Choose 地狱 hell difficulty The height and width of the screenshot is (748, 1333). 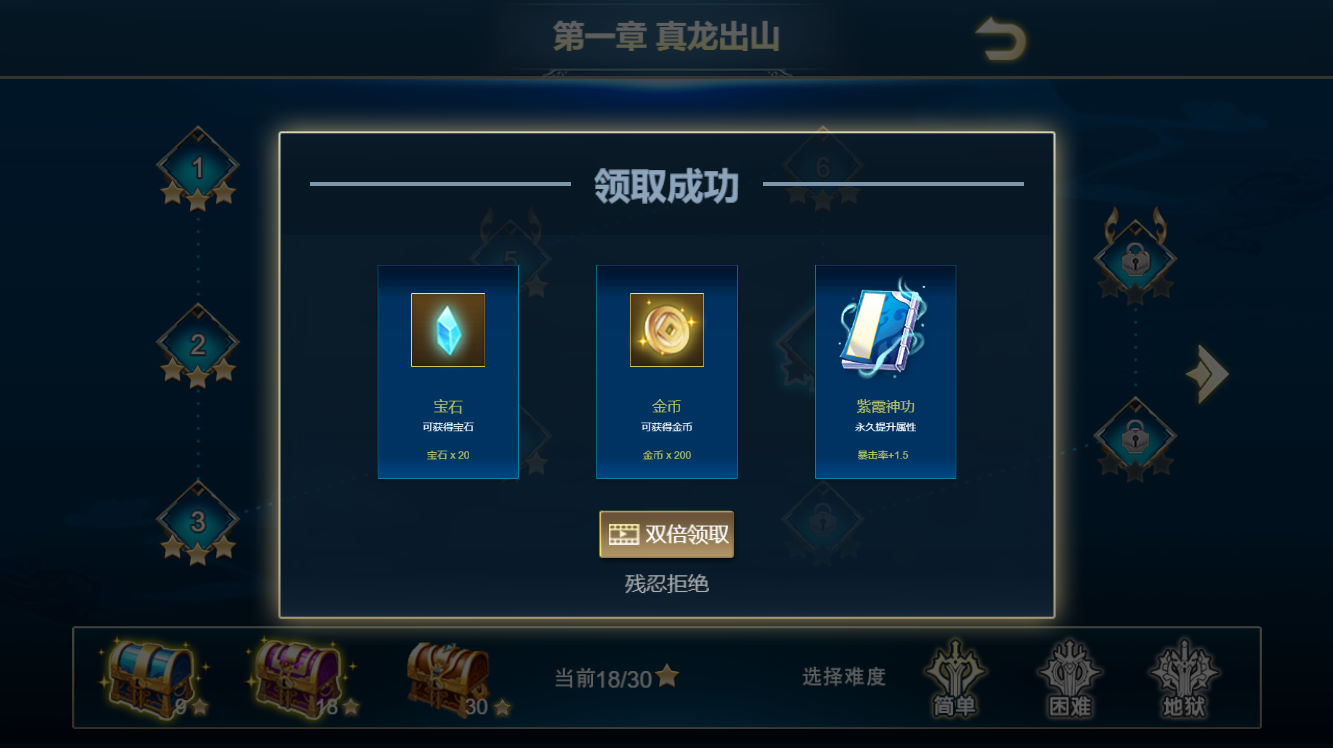point(1184,679)
